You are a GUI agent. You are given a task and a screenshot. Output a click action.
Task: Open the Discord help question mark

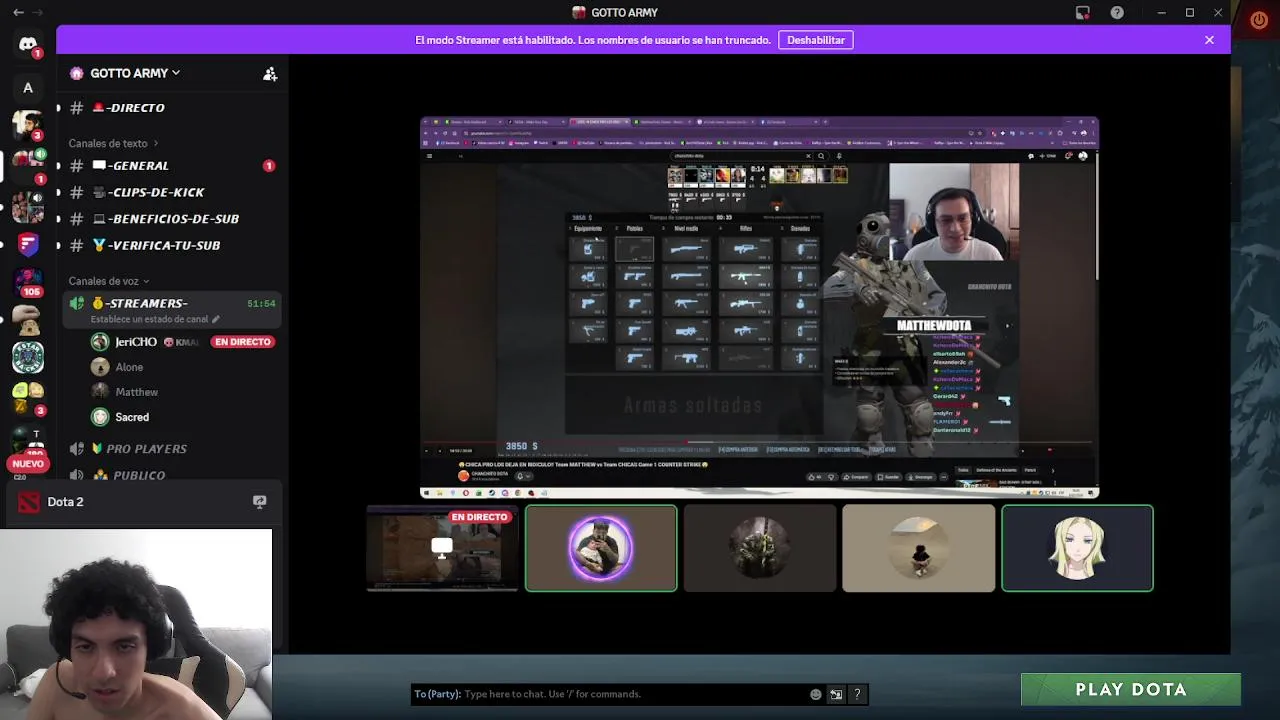(1117, 13)
